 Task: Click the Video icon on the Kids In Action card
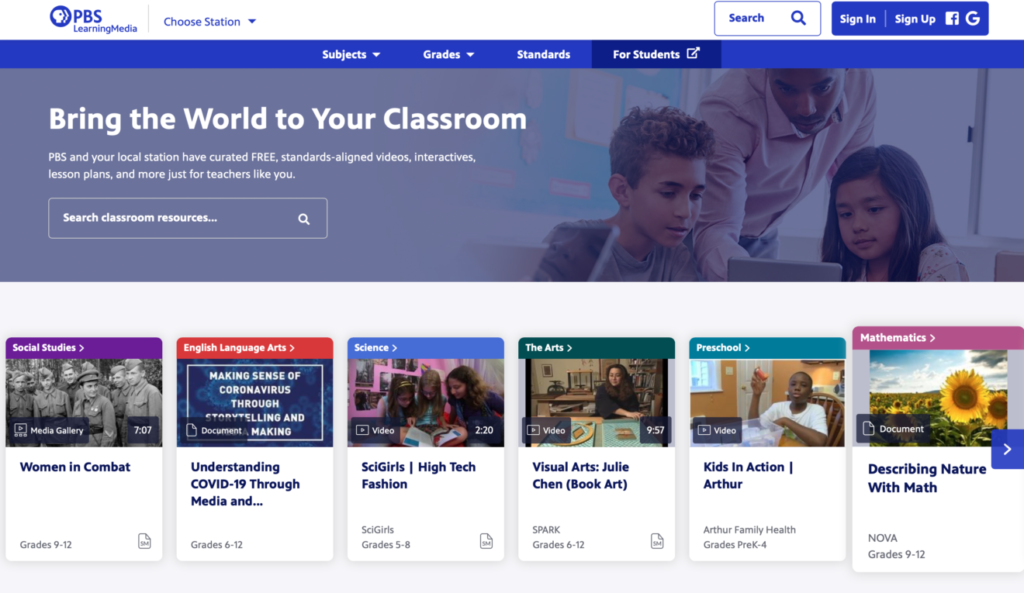pyautogui.click(x=703, y=430)
